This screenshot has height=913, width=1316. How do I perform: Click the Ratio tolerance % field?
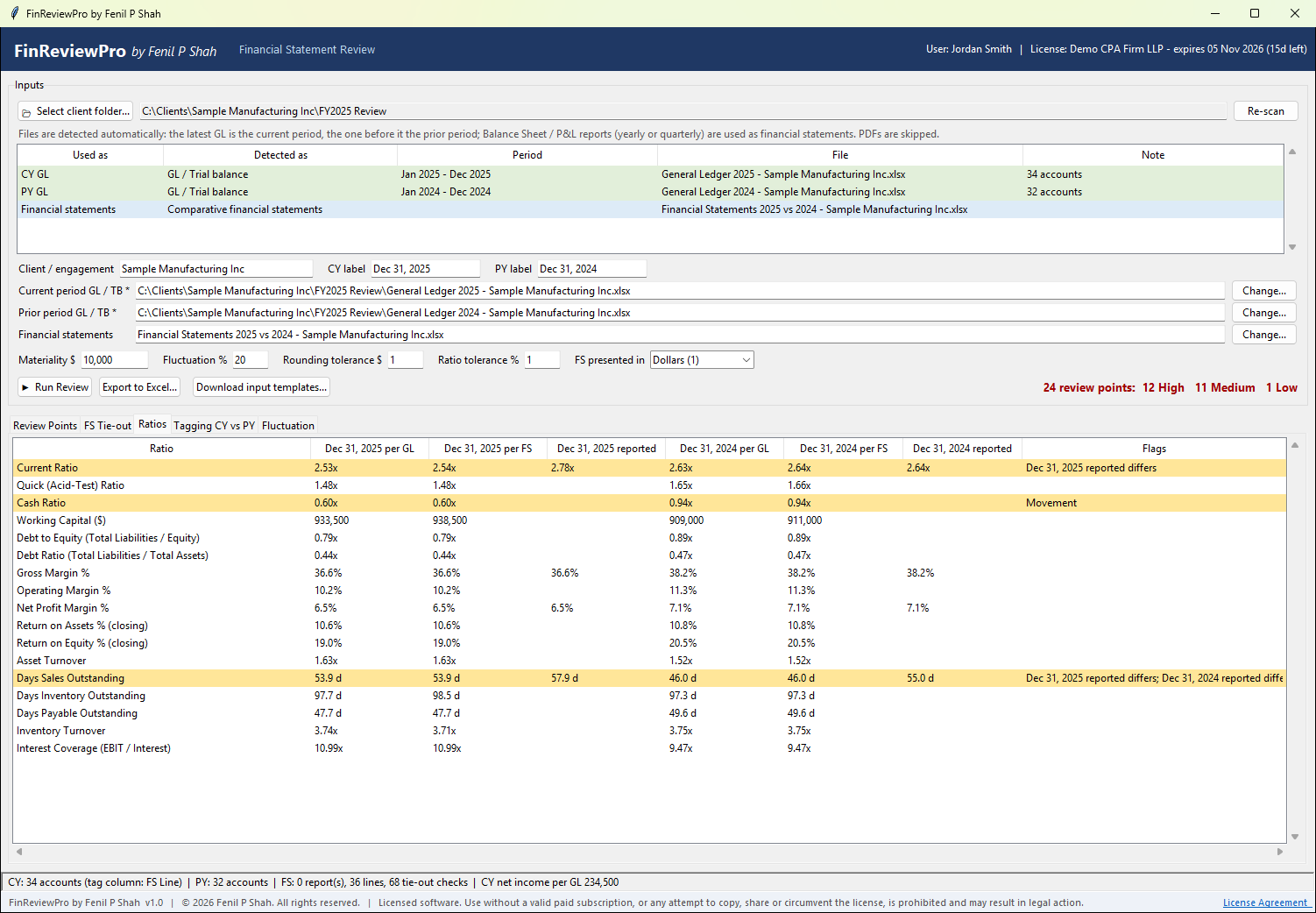click(x=542, y=360)
